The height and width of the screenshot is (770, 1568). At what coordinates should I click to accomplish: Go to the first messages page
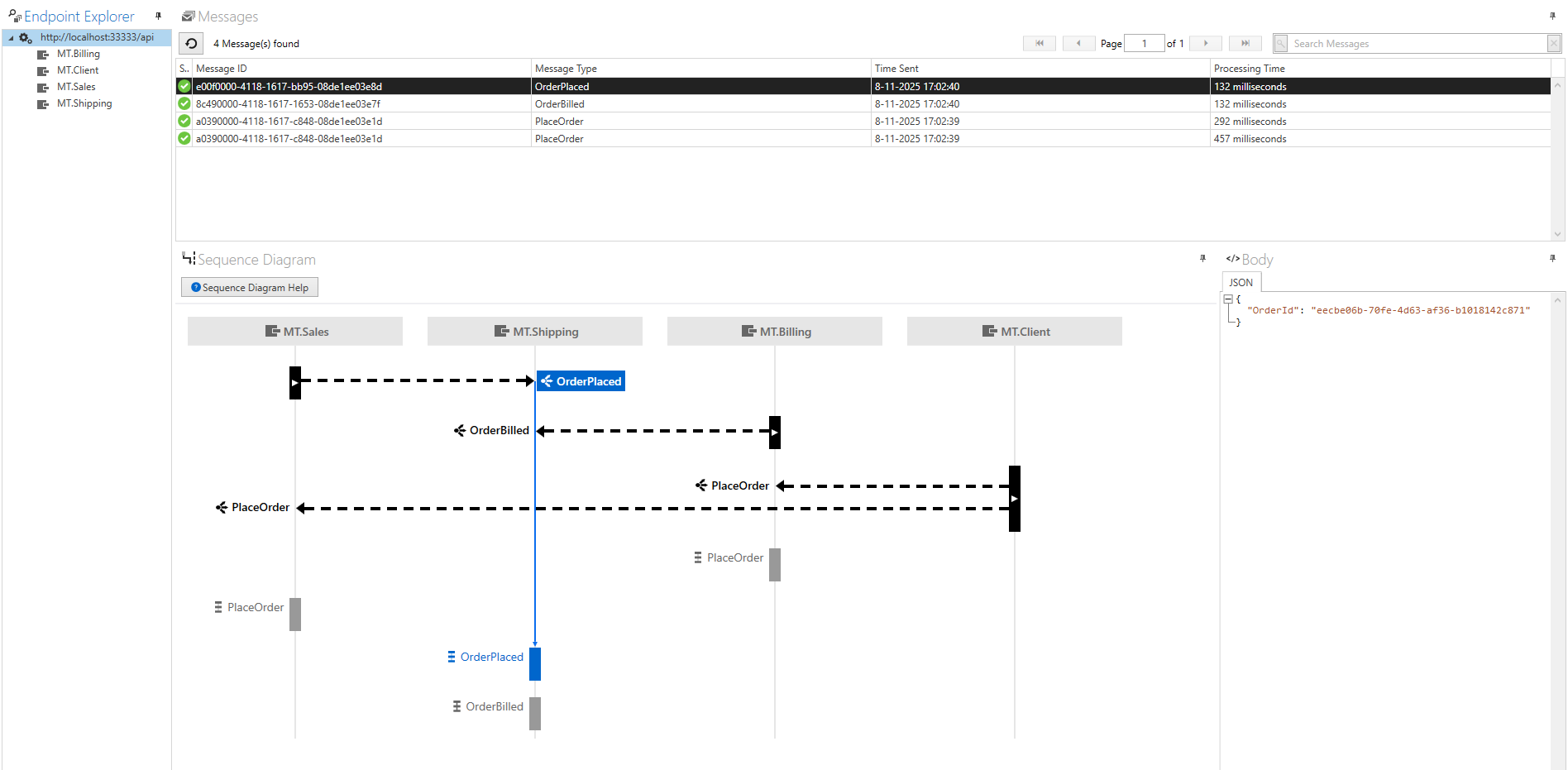pyautogui.click(x=1039, y=44)
